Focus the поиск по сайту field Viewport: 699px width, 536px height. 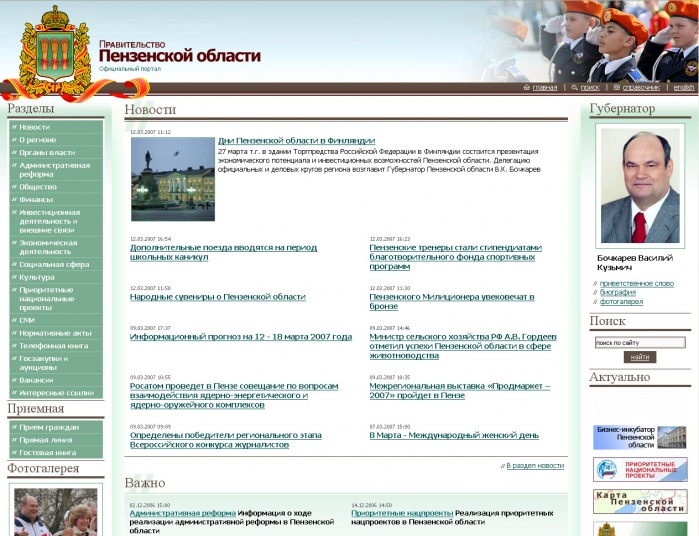[x=640, y=342]
